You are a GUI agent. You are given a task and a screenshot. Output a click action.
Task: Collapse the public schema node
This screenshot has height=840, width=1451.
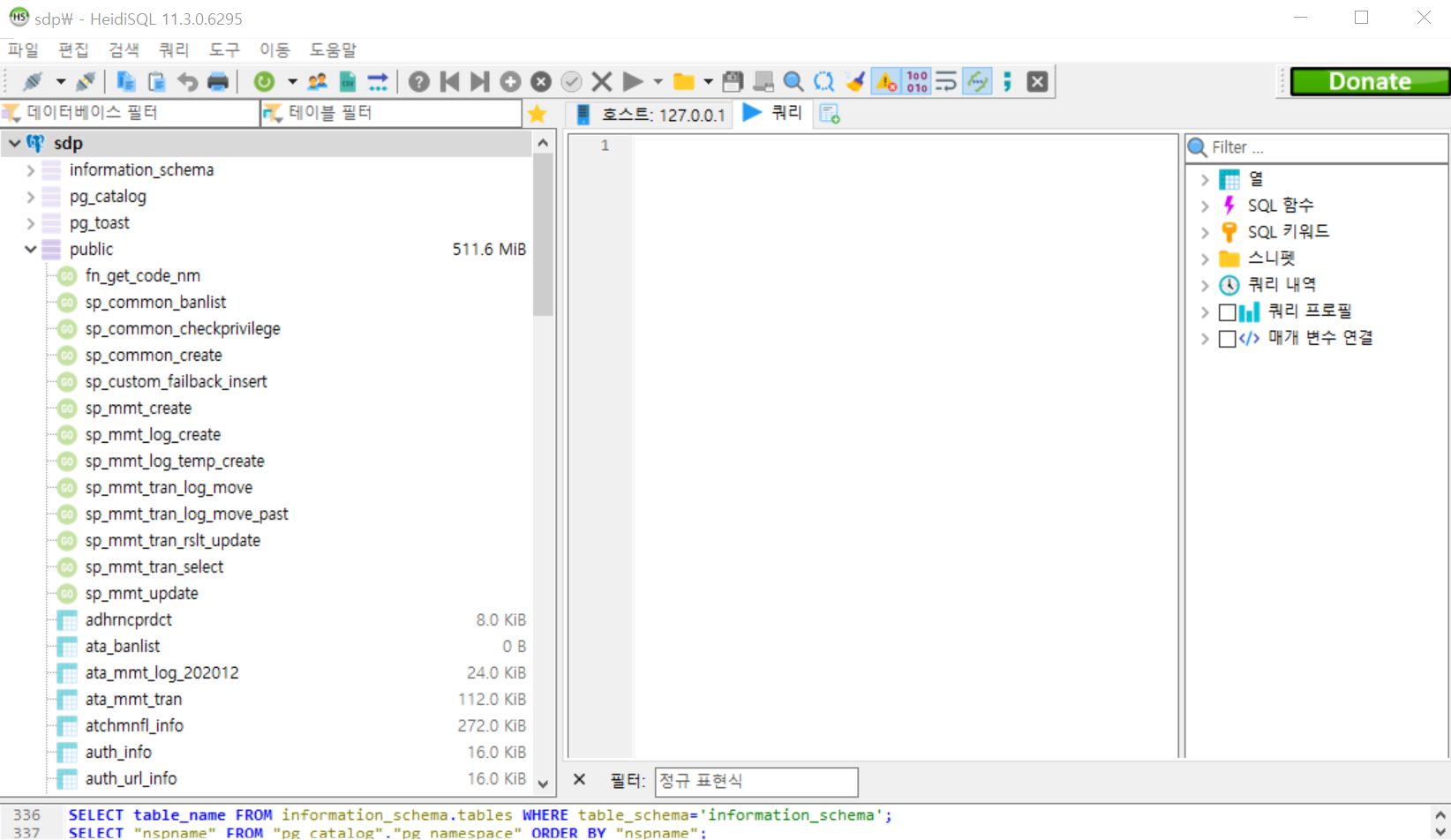(31, 250)
